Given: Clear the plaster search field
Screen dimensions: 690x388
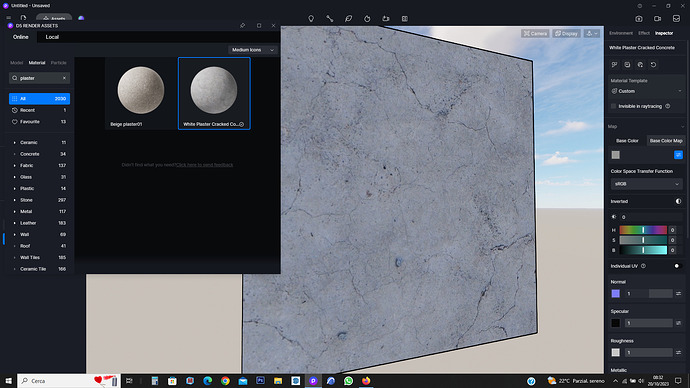Looking at the screenshot, I should pos(64,78).
